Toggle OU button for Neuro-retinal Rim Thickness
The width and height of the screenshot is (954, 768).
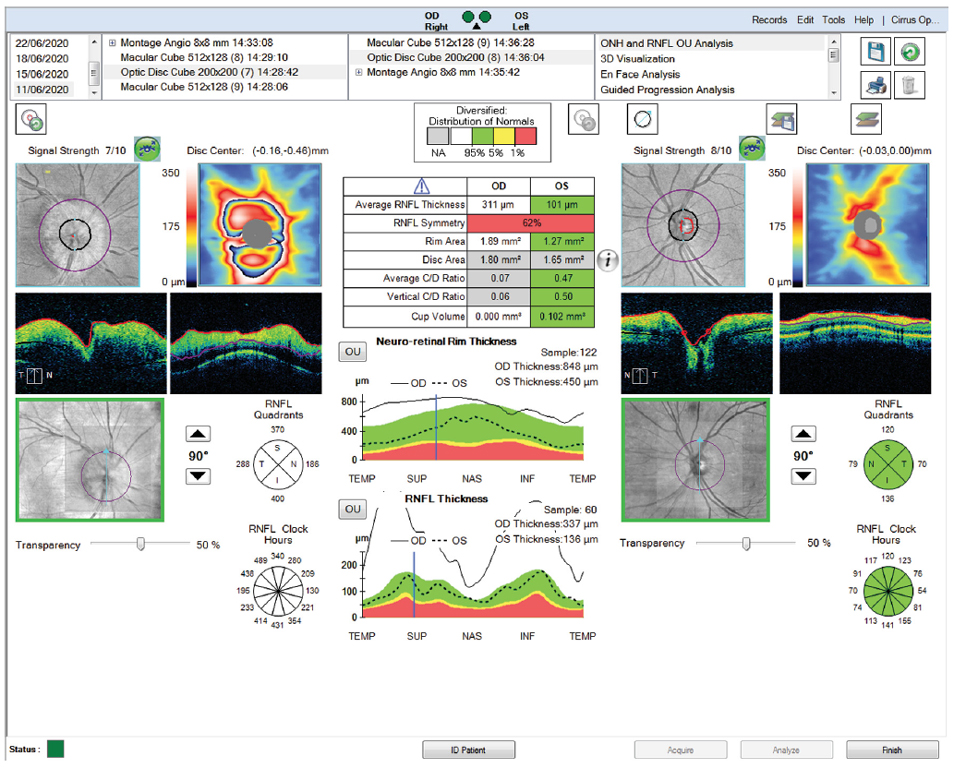(353, 352)
